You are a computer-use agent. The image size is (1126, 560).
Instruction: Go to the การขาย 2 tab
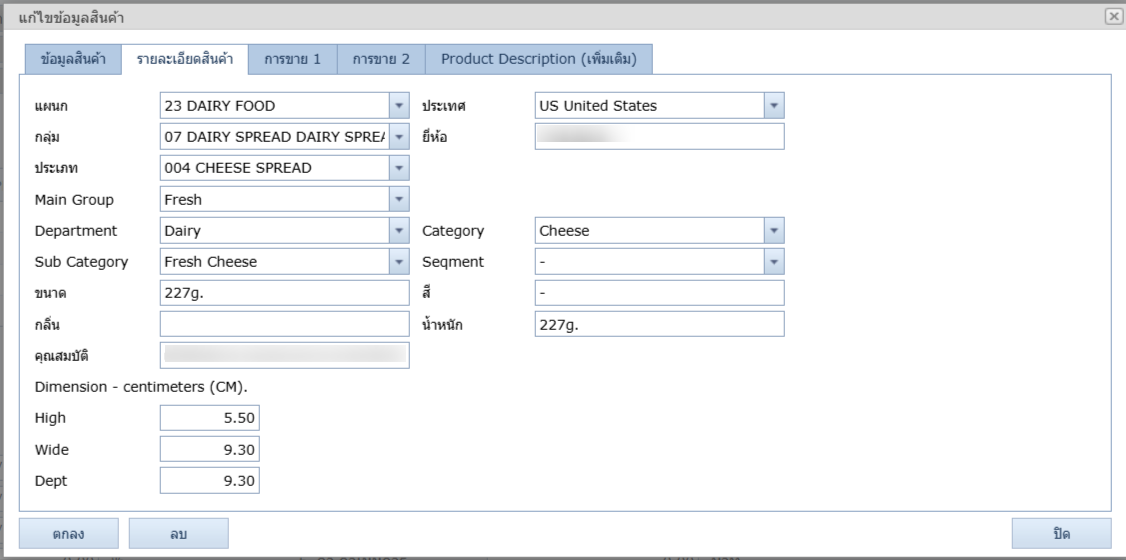coord(381,59)
